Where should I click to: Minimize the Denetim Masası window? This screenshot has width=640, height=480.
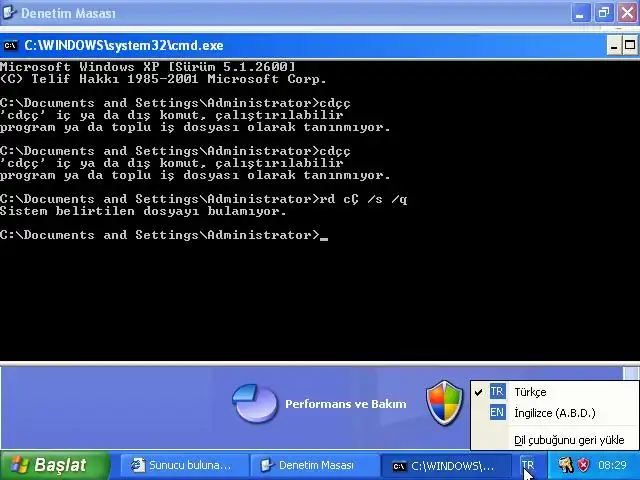point(580,13)
